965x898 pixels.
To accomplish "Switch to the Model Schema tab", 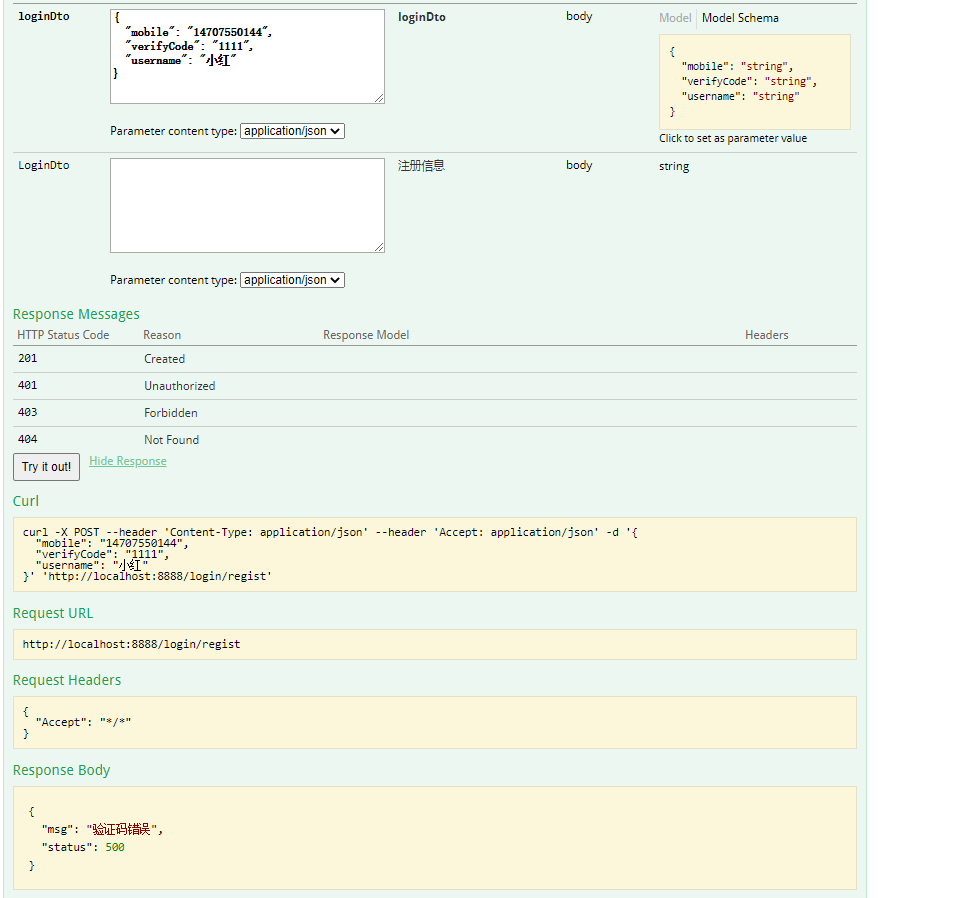I will point(740,18).
